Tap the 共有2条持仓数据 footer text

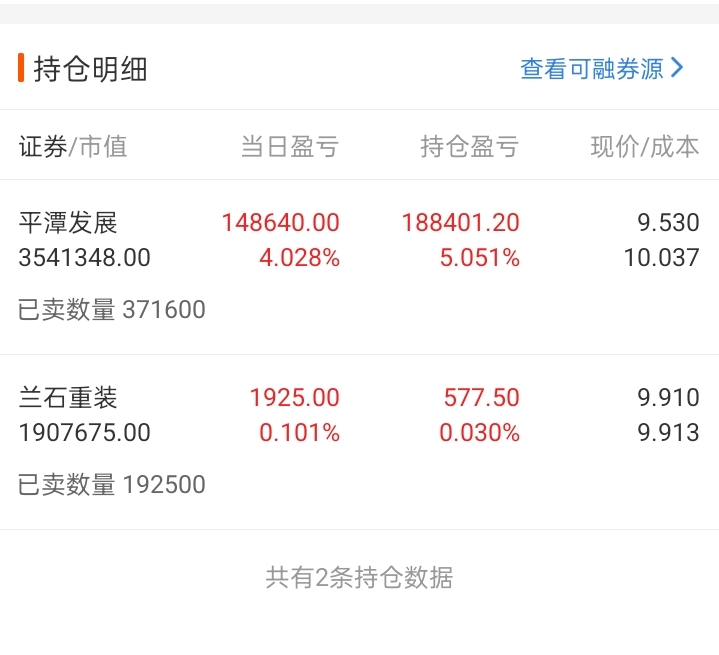359,577
